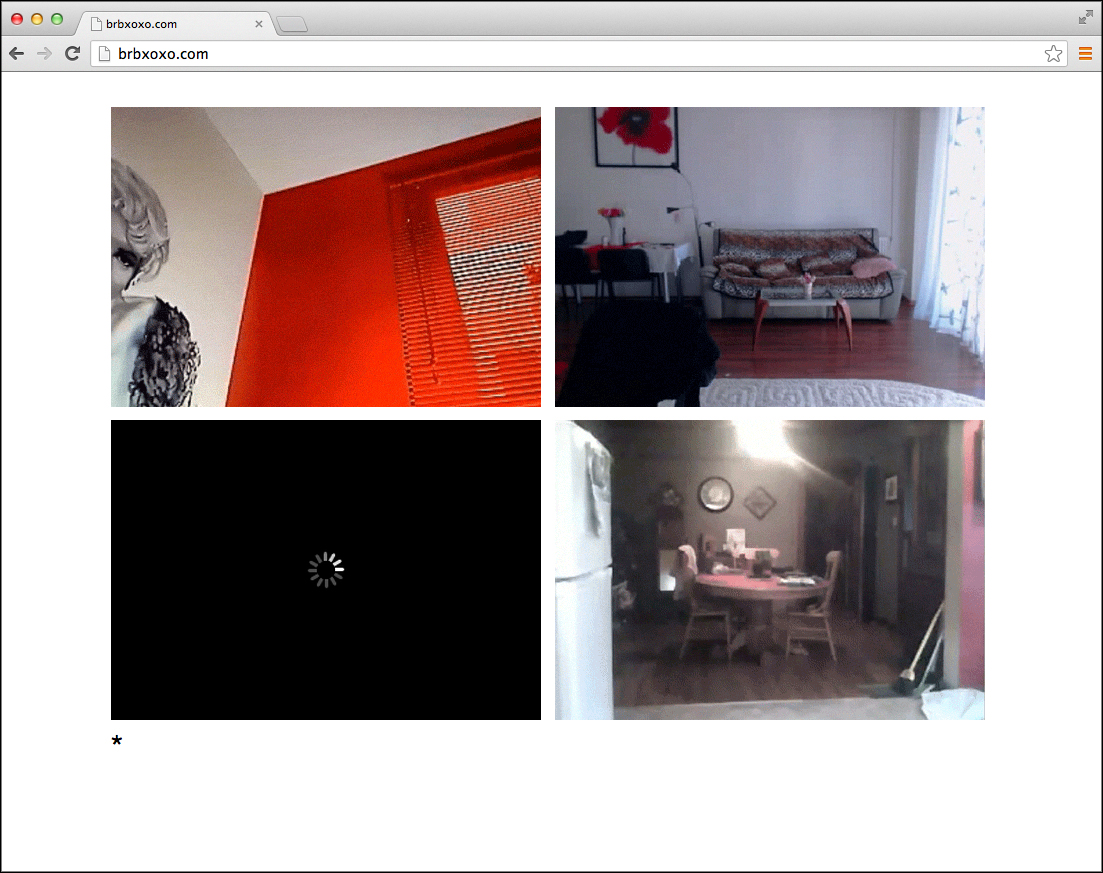The image size is (1103, 873).
Task: Click the page info icon in address bar
Action: point(104,54)
